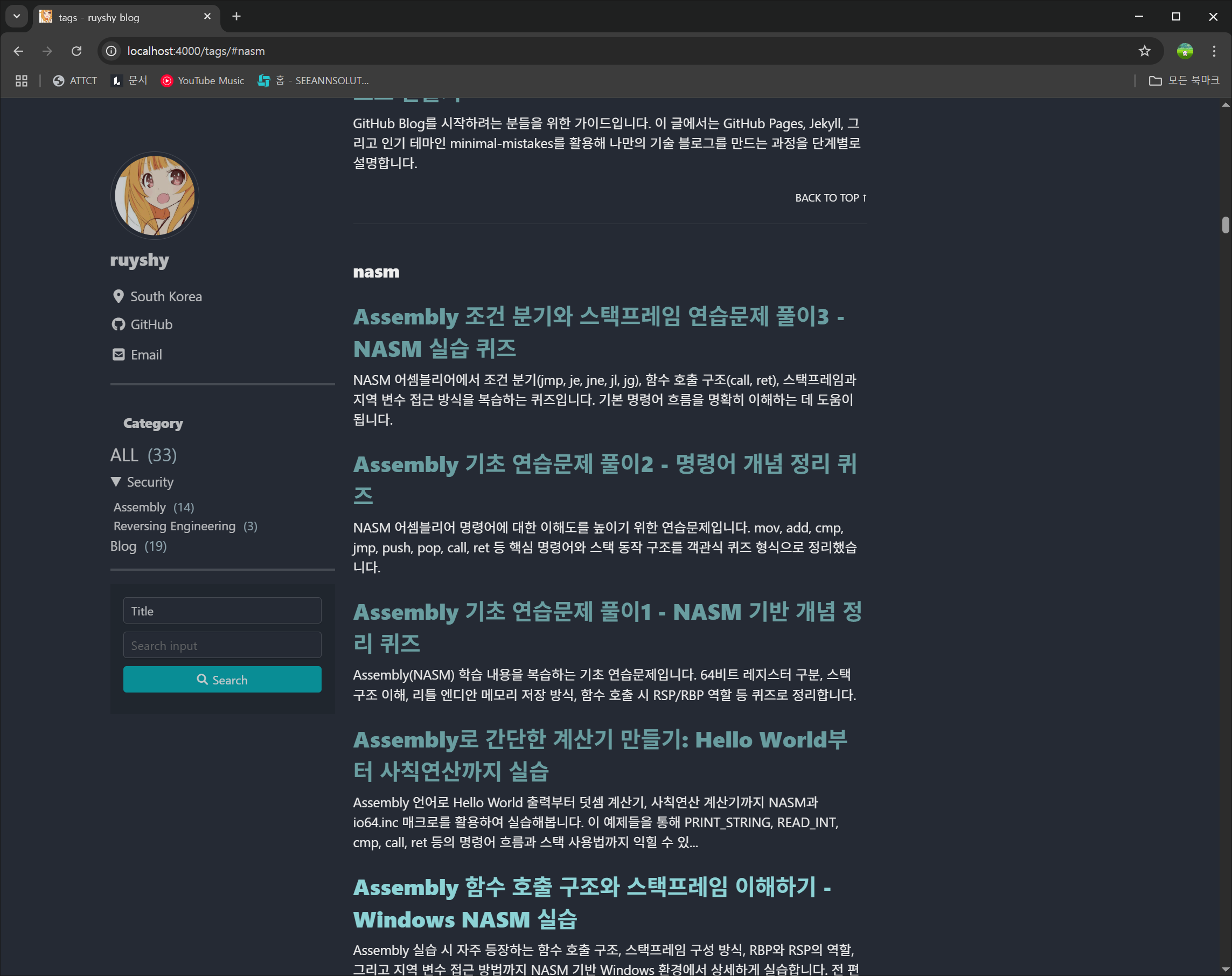Open the ATTCT bookmark

click(75, 81)
